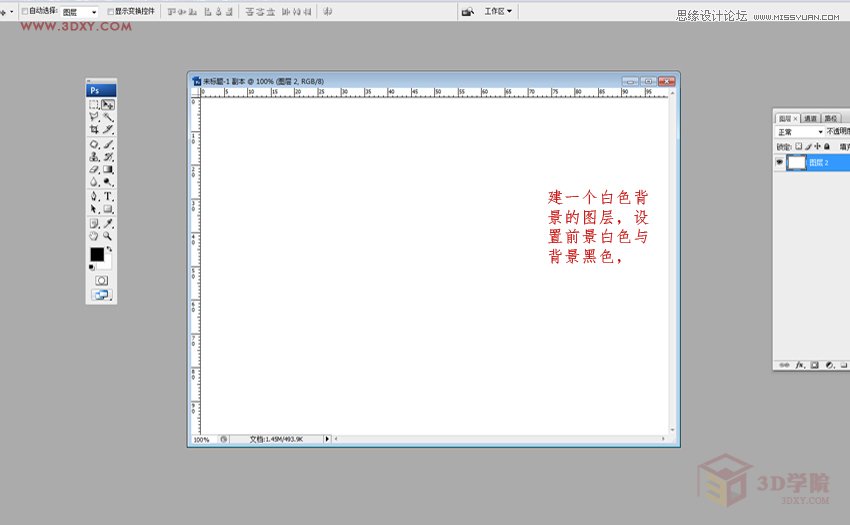The width and height of the screenshot is (850, 525).
Task: Open background color picker (white swatch)
Action: 107,264
